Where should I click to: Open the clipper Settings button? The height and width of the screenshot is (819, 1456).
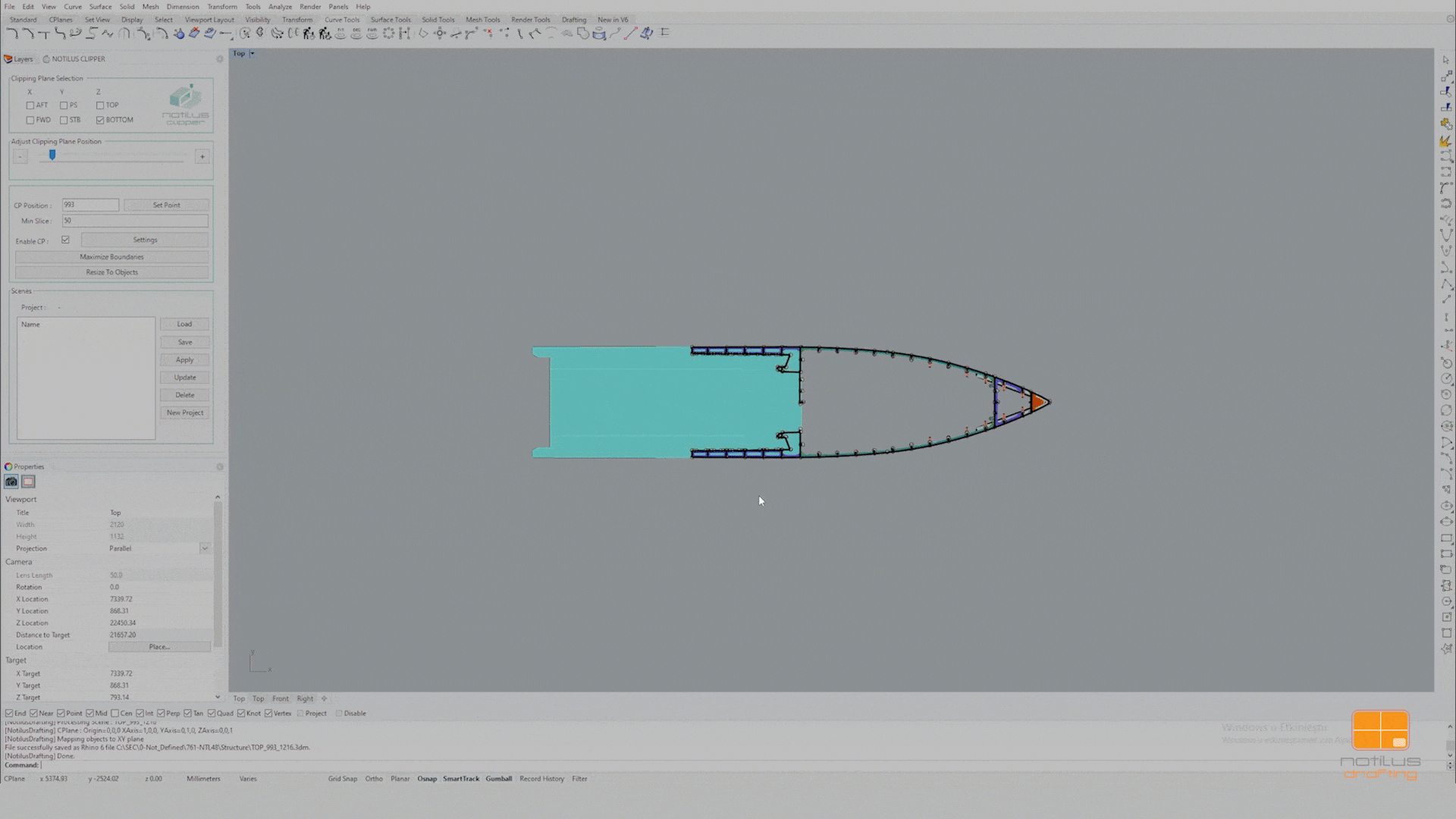(x=145, y=240)
